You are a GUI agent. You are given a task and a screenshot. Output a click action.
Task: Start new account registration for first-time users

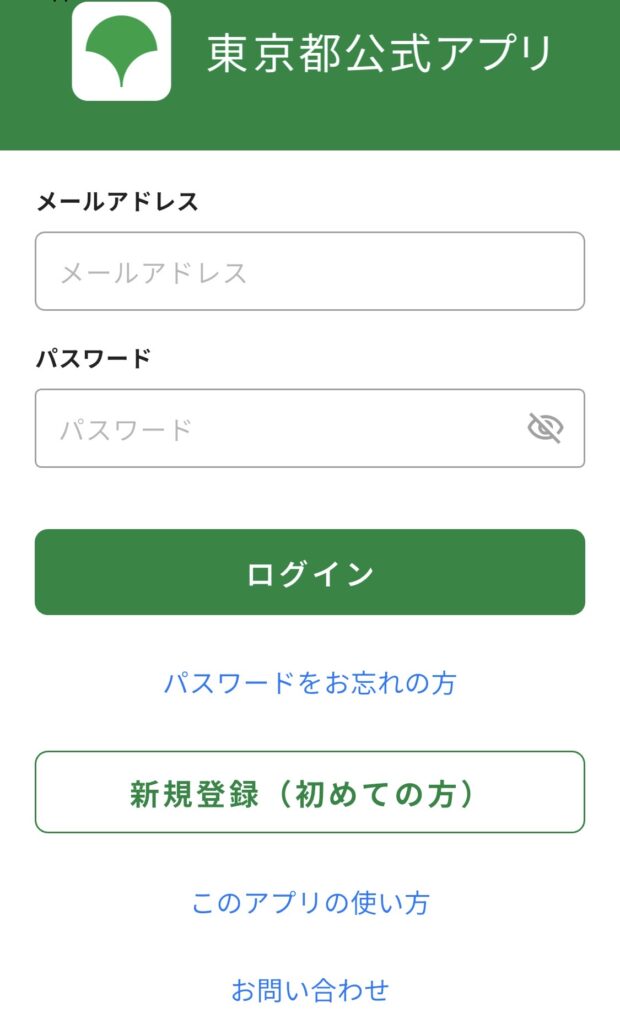pos(310,792)
